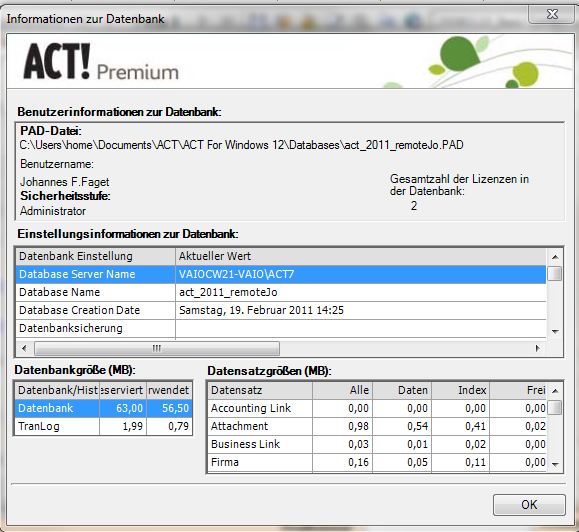This screenshot has height=532, width=579.
Task: Click the Daten column header
Action: point(402,390)
